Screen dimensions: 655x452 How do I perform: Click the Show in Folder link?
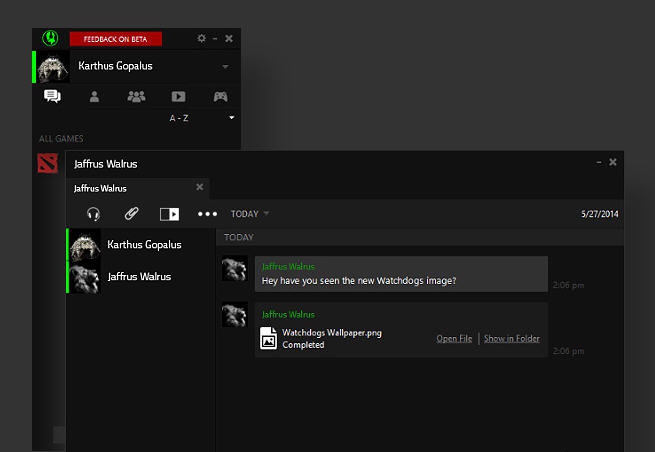coord(511,339)
